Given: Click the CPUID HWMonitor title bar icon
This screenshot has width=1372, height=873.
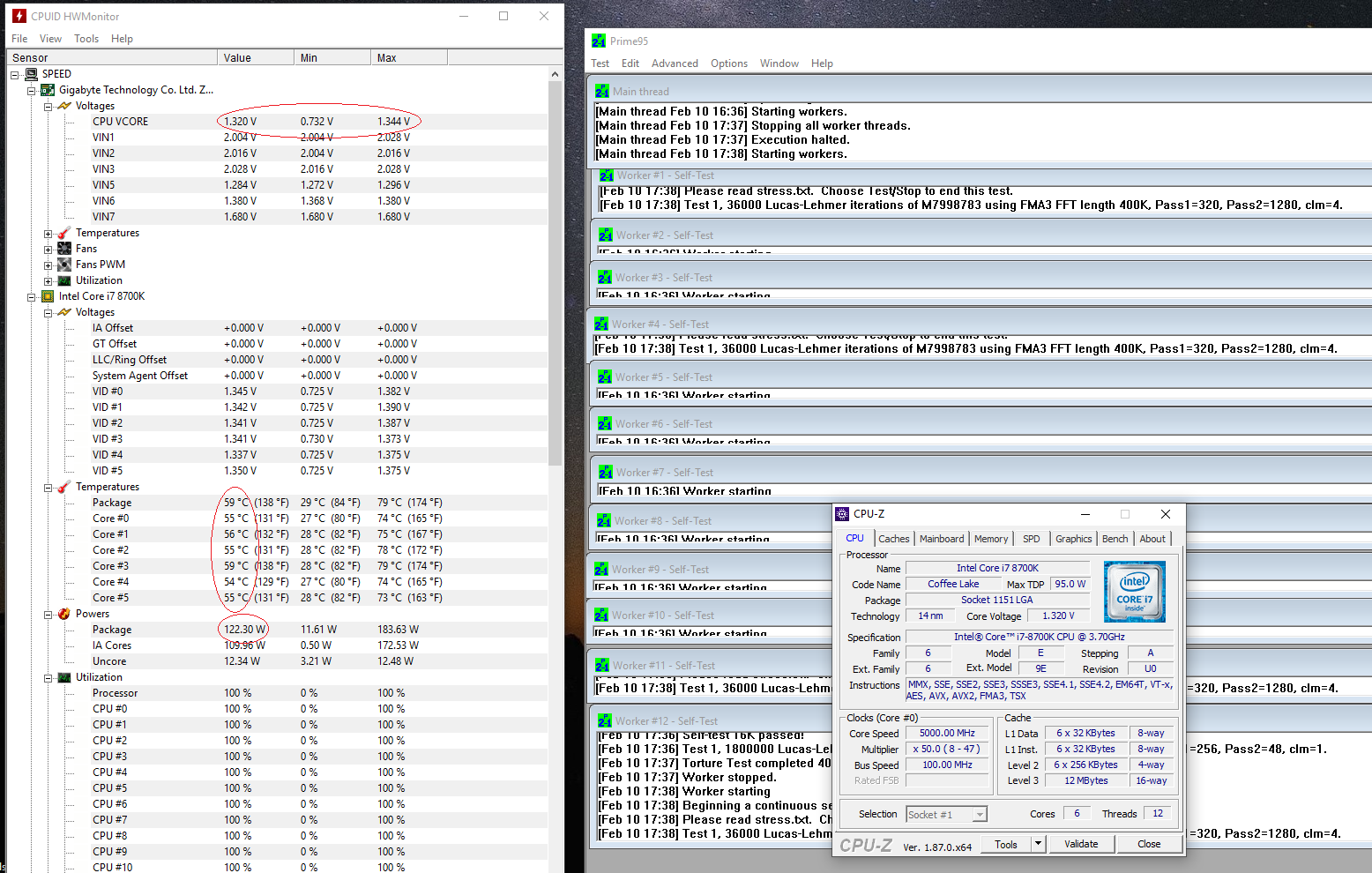Looking at the screenshot, I should [x=19, y=16].
